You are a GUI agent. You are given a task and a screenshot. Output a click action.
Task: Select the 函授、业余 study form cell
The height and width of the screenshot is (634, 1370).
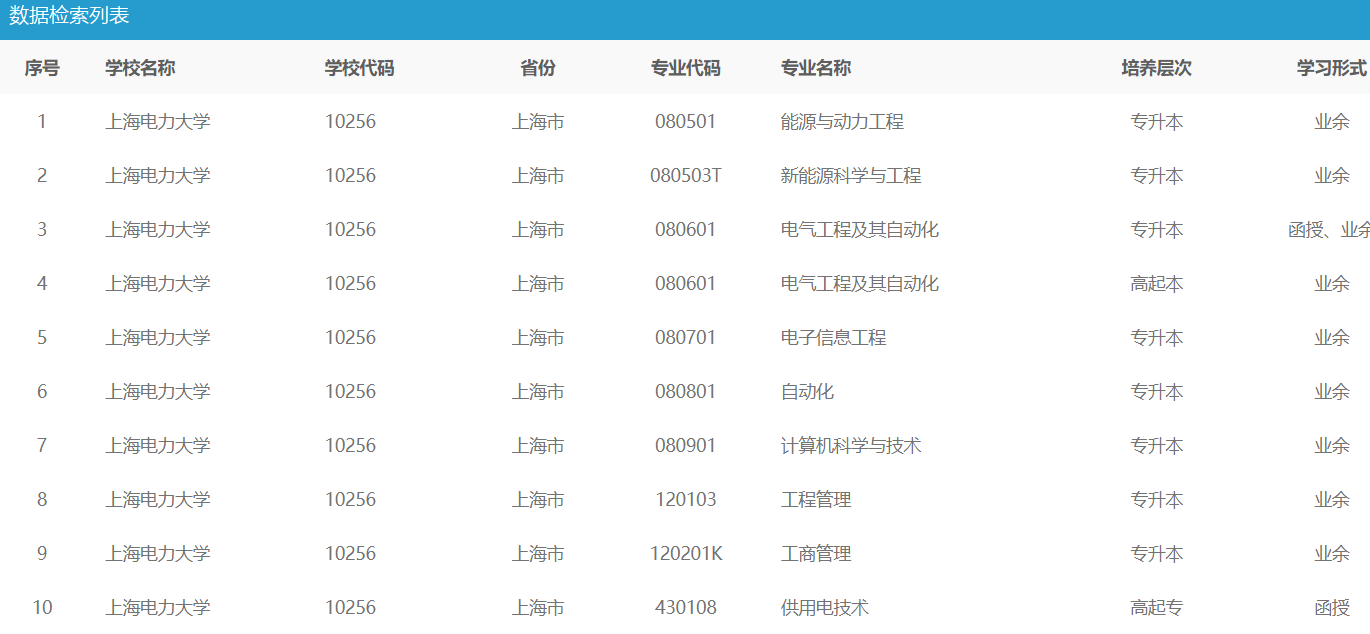tap(1329, 230)
